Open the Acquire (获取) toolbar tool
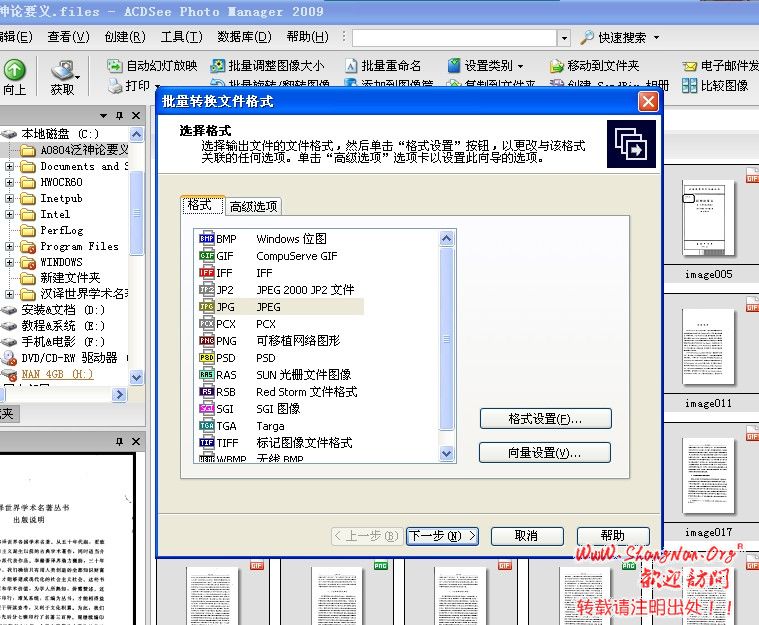This screenshot has height=625, width=759. (x=63, y=77)
